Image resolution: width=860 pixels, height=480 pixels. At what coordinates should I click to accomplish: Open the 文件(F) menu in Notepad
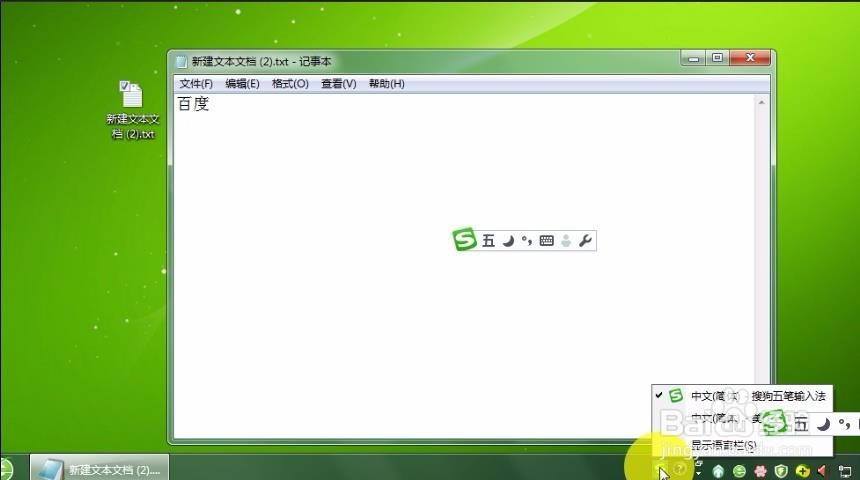click(x=196, y=84)
